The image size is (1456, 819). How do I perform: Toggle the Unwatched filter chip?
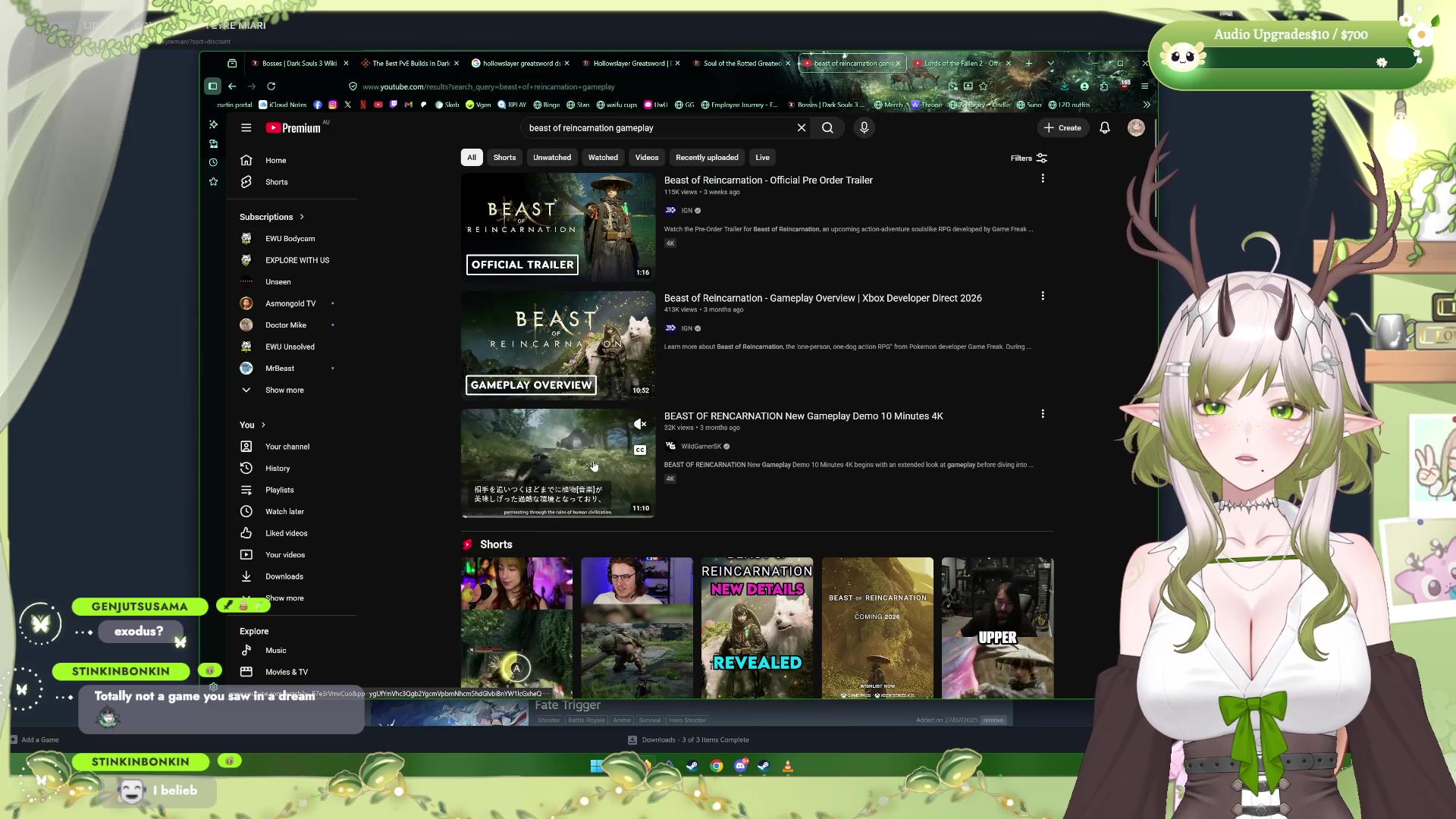pos(552,158)
